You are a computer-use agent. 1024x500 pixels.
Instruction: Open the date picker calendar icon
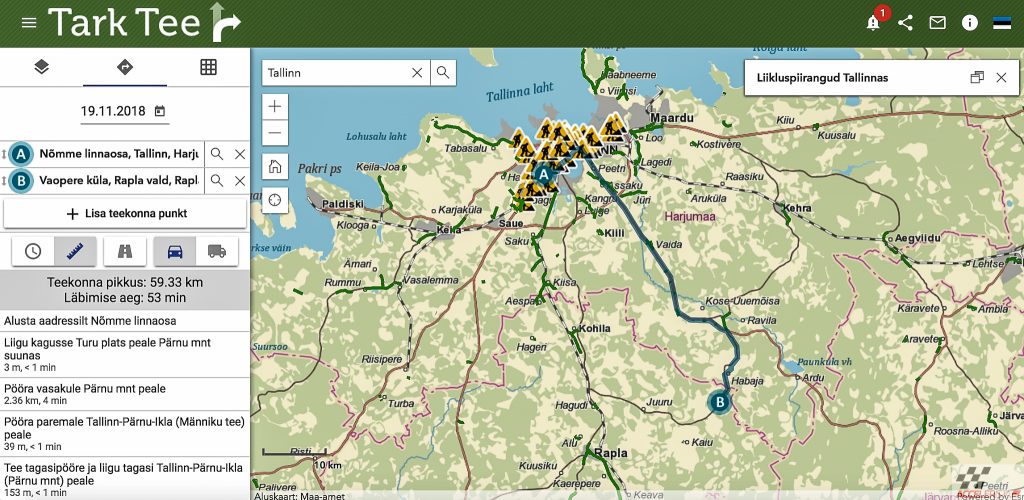pyautogui.click(x=160, y=111)
